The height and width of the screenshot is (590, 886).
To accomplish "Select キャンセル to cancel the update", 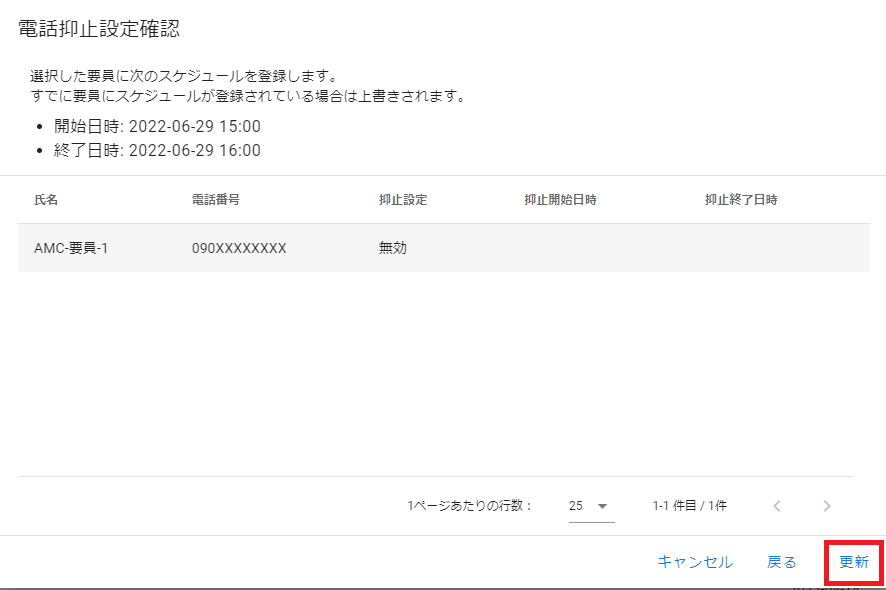I will pyautogui.click(x=696, y=562).
